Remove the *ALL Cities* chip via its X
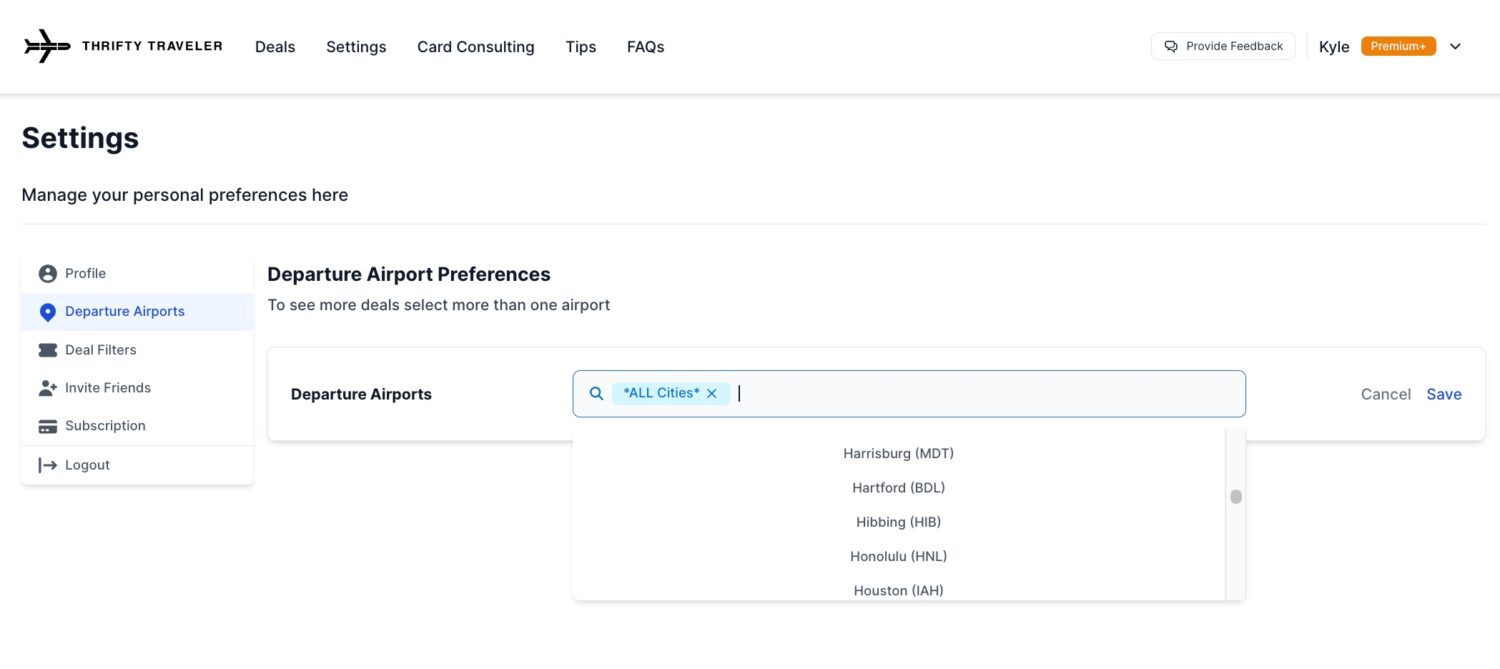The height and width of the screenshot is (669, 1500). [x=711, y=392]
